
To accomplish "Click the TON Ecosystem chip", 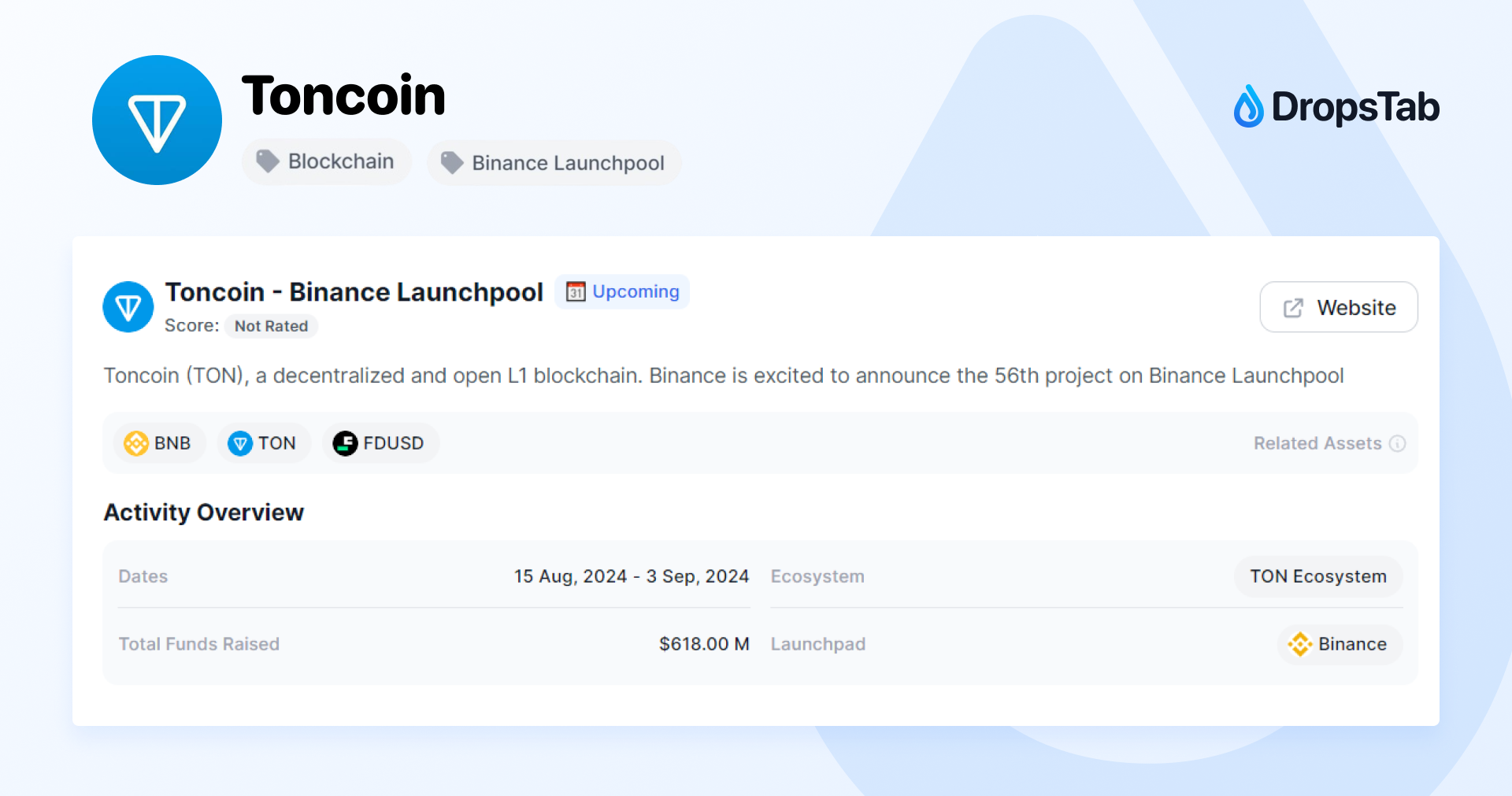I will pos(1317,576).
